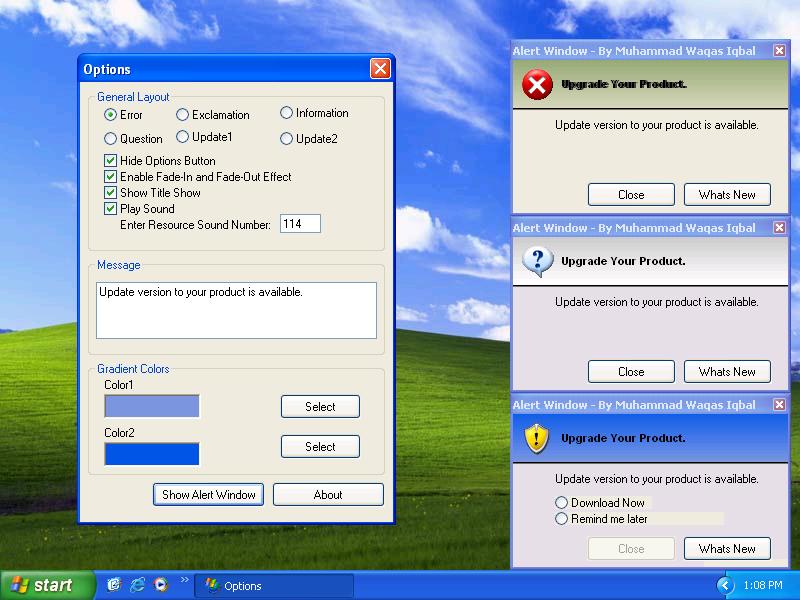The height and width of the screenshot is (600, 800).
Task: Click the blue question mark alert icon
Action: [x=537, y=262]
